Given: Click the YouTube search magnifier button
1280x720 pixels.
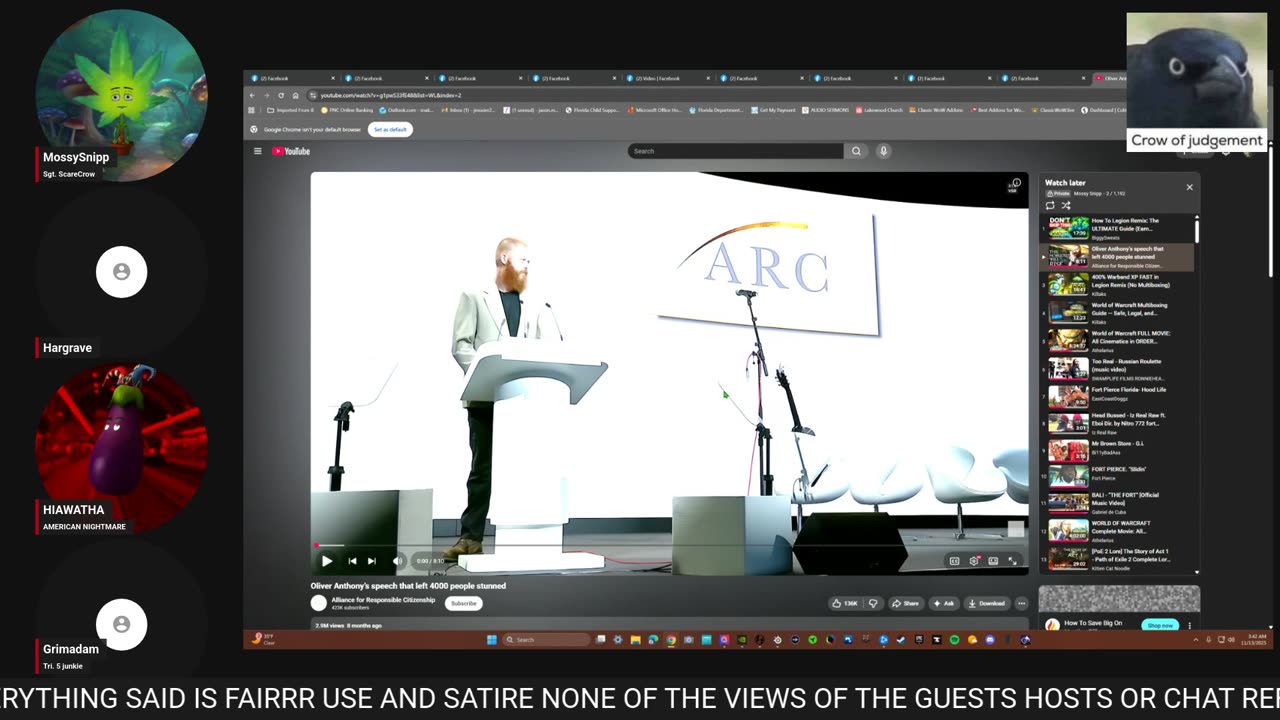Looking at the screenshot, I should click(x=856, y=151).
